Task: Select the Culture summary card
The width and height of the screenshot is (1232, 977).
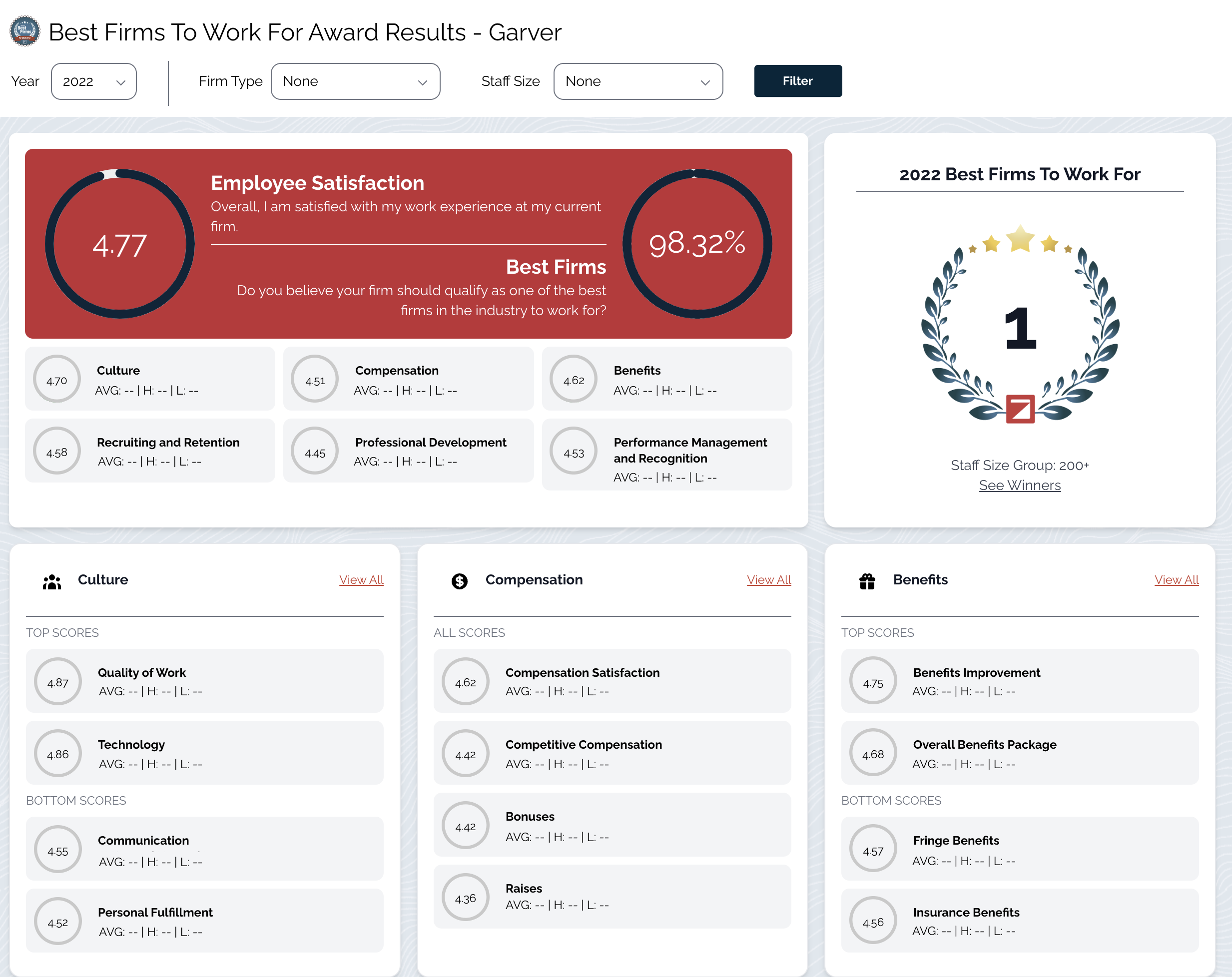Action: [150, 379]
